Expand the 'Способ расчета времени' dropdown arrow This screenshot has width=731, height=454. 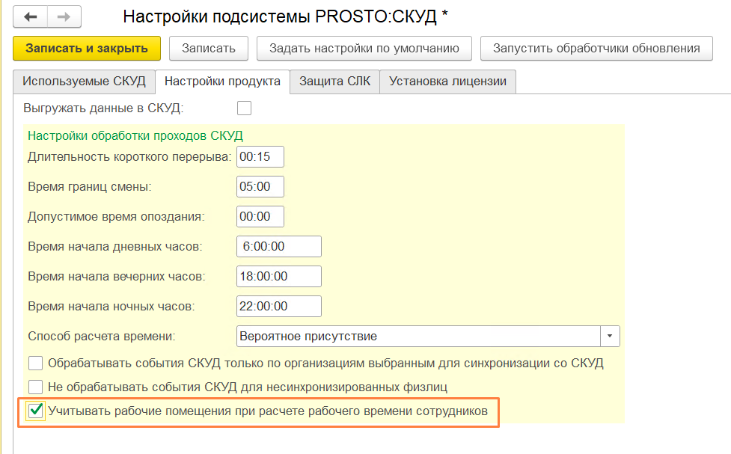click(611, 335)
